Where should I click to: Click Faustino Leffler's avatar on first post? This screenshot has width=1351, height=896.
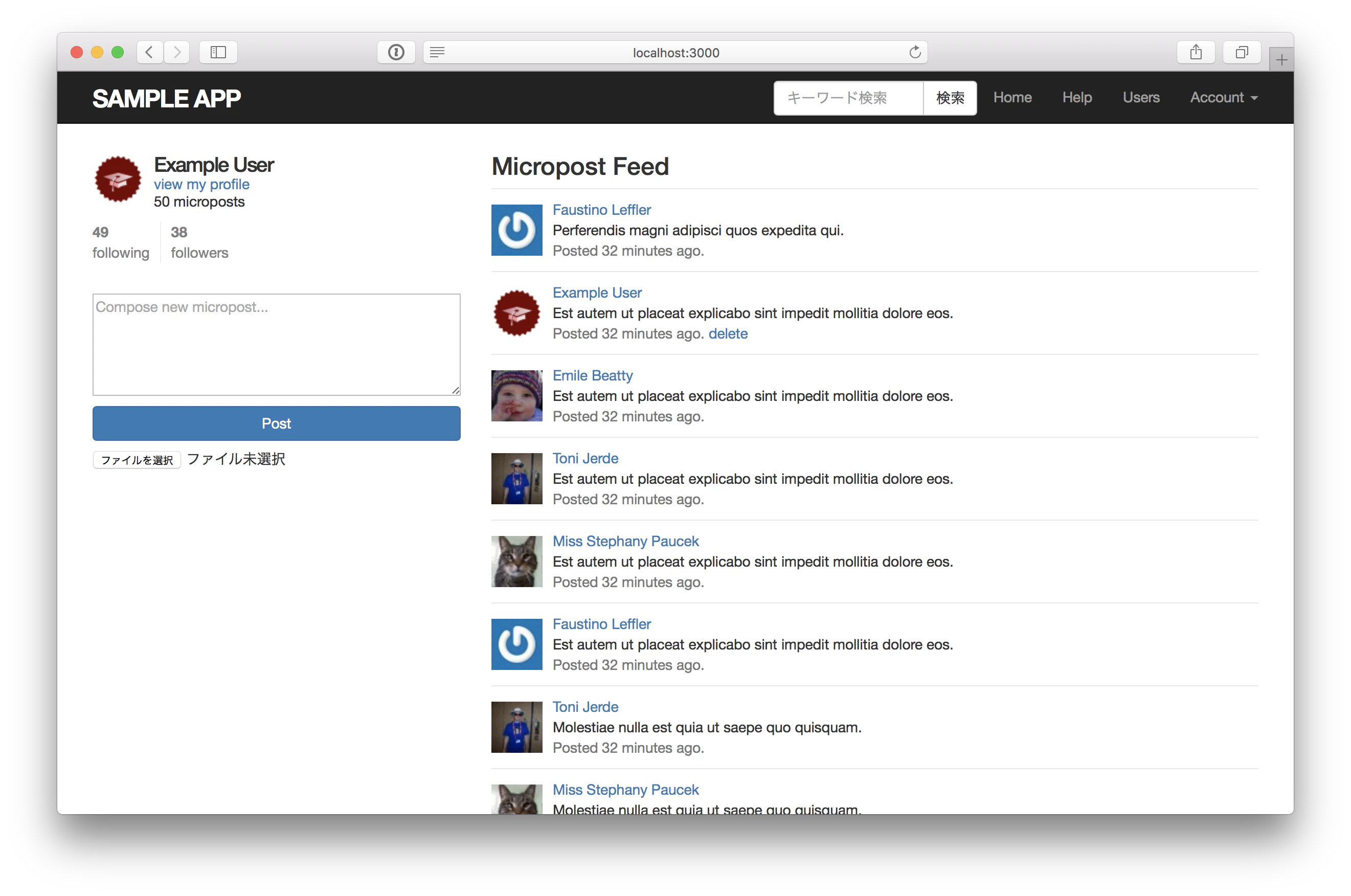tap(516, 230)
